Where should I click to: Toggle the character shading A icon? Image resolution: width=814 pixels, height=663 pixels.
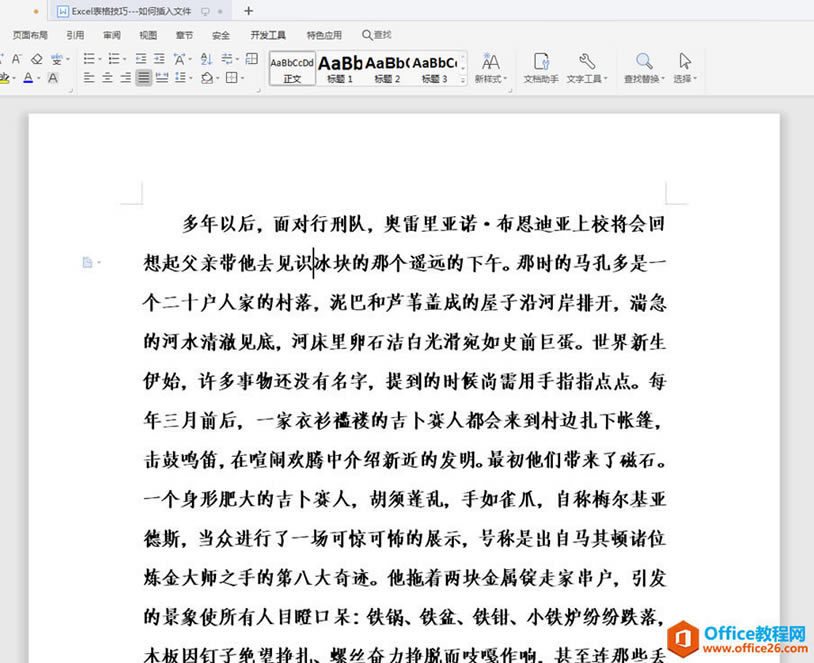(x=52, y=78)
